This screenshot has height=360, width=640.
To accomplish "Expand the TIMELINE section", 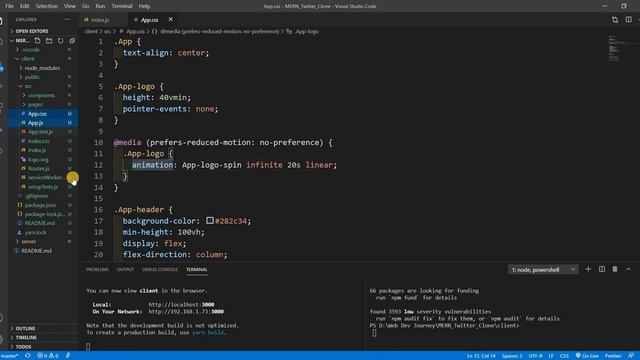I will click(x=26, y=338).
